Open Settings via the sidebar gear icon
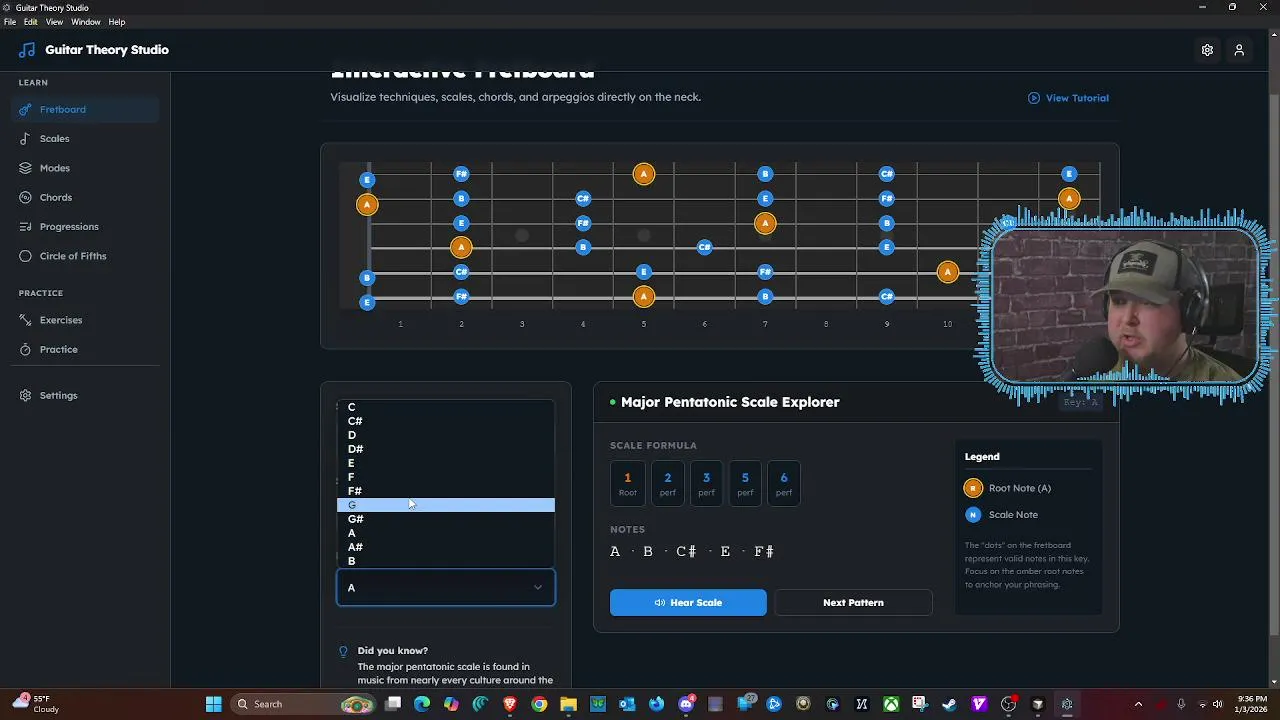Viewport: 1280px width, 720px height. click(x=26, y=395)
